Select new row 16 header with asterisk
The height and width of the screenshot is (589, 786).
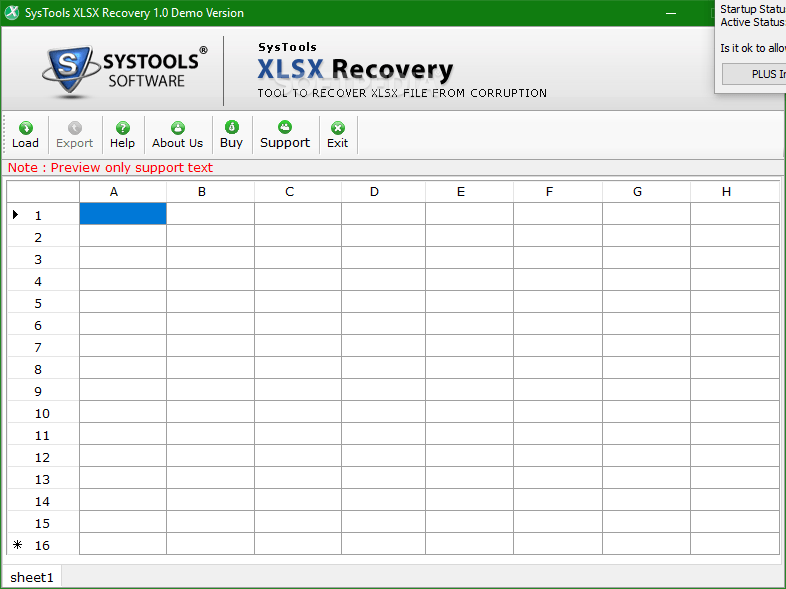pos(43,544)
